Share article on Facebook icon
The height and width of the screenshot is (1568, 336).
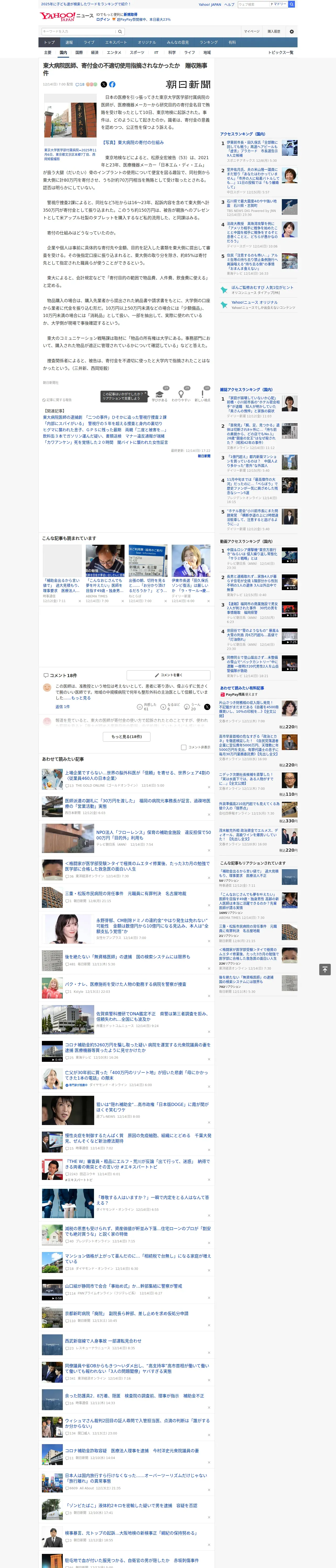tap(112, 85)
